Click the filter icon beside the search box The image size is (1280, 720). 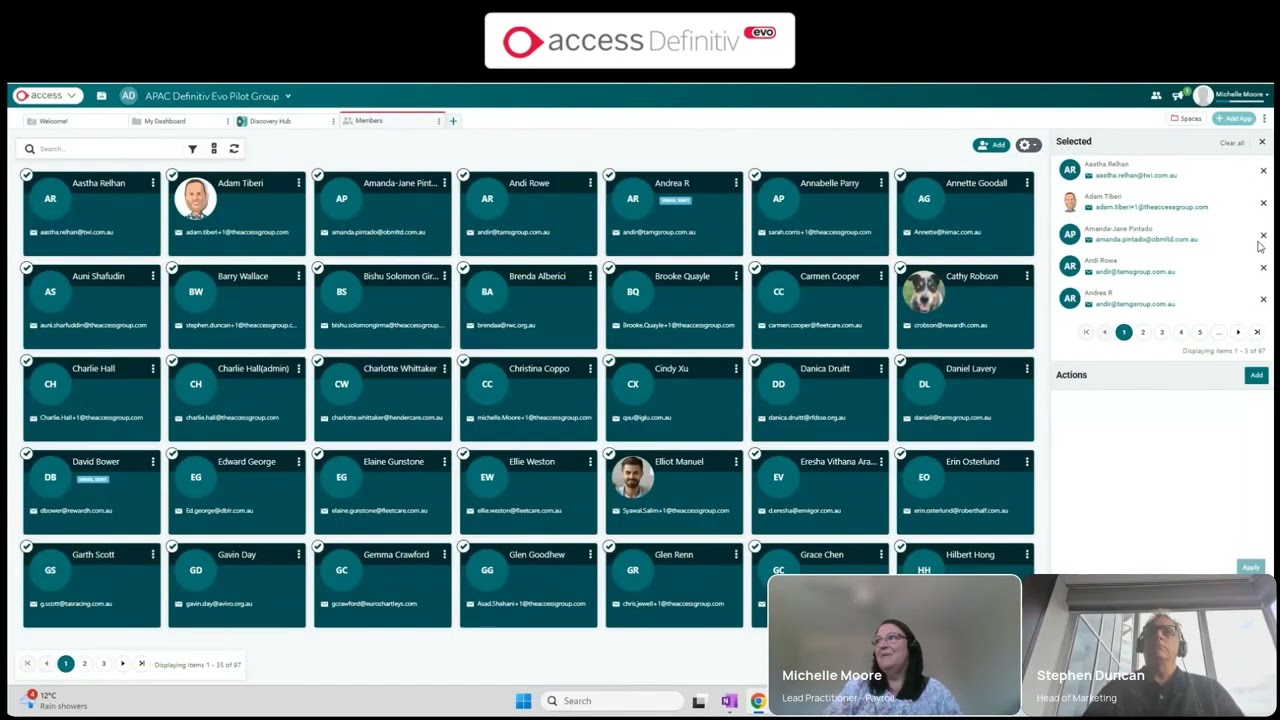point(192,149)
